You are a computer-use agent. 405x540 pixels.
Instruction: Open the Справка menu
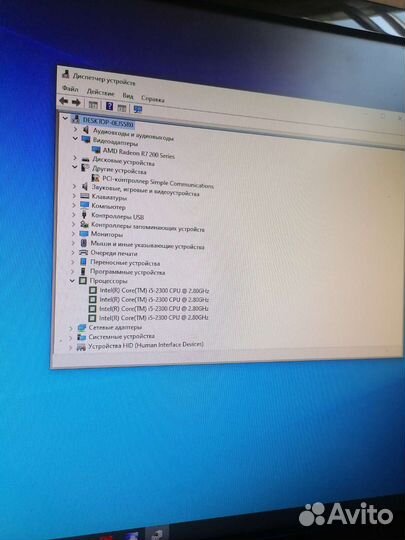click(153, 99)
